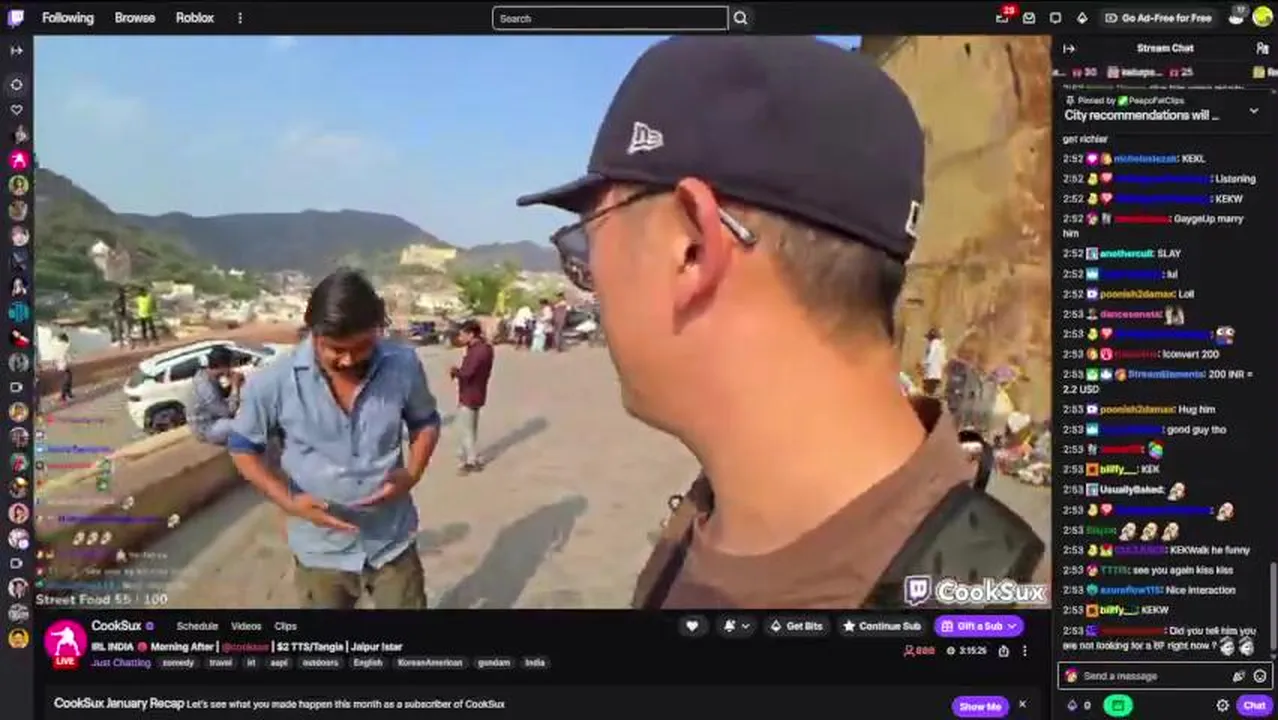Select the India tag

[535, 663]
